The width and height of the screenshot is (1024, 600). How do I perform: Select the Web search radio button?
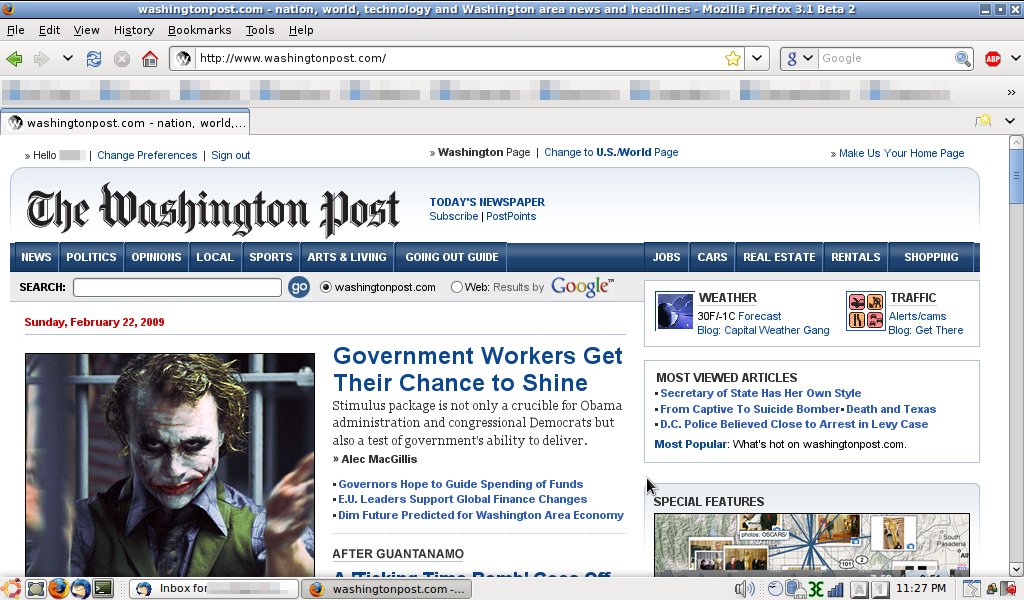pyautogui.click(x=457, y=287)
